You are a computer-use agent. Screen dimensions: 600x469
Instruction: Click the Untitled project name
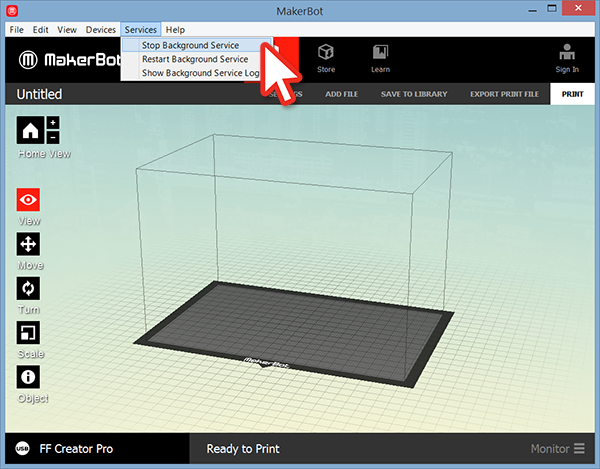[x=39, y=94]
